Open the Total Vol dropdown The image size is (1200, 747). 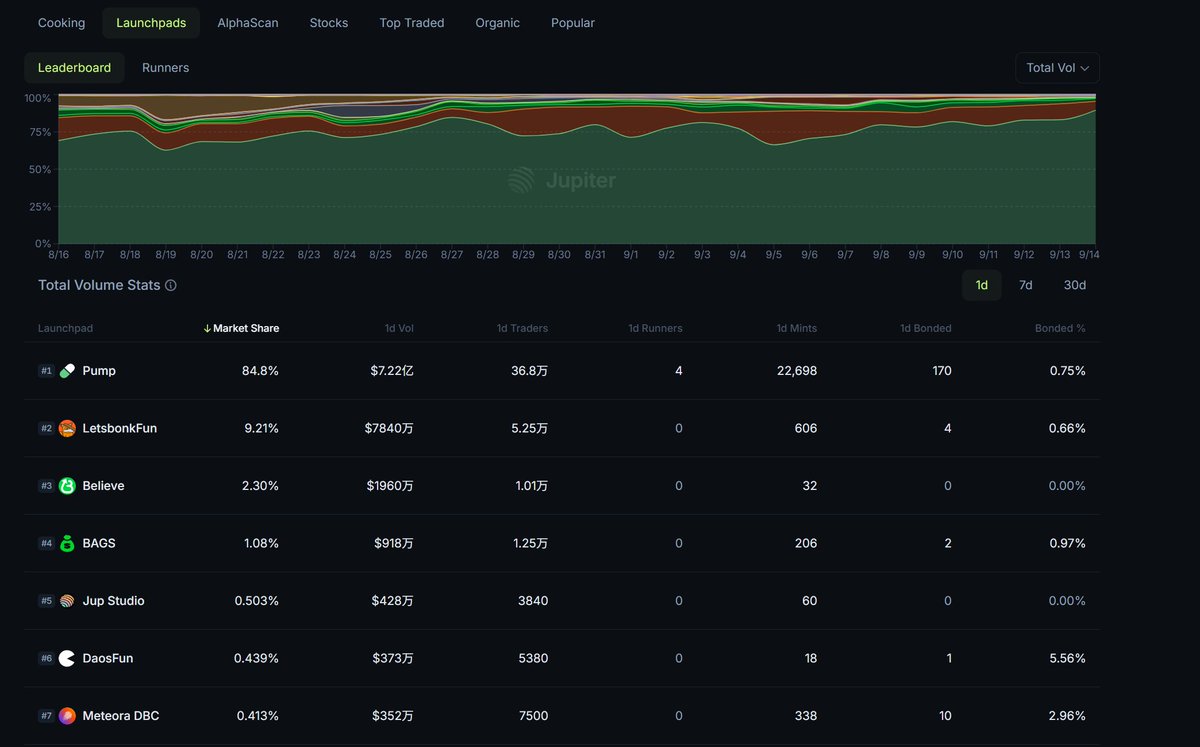point(1057,68)
